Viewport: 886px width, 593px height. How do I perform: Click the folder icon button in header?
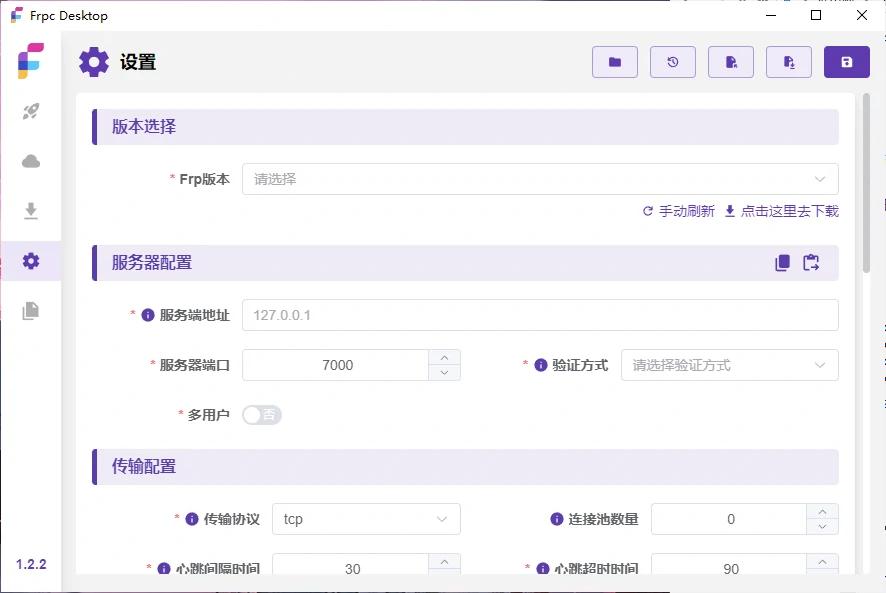point(615,62)
